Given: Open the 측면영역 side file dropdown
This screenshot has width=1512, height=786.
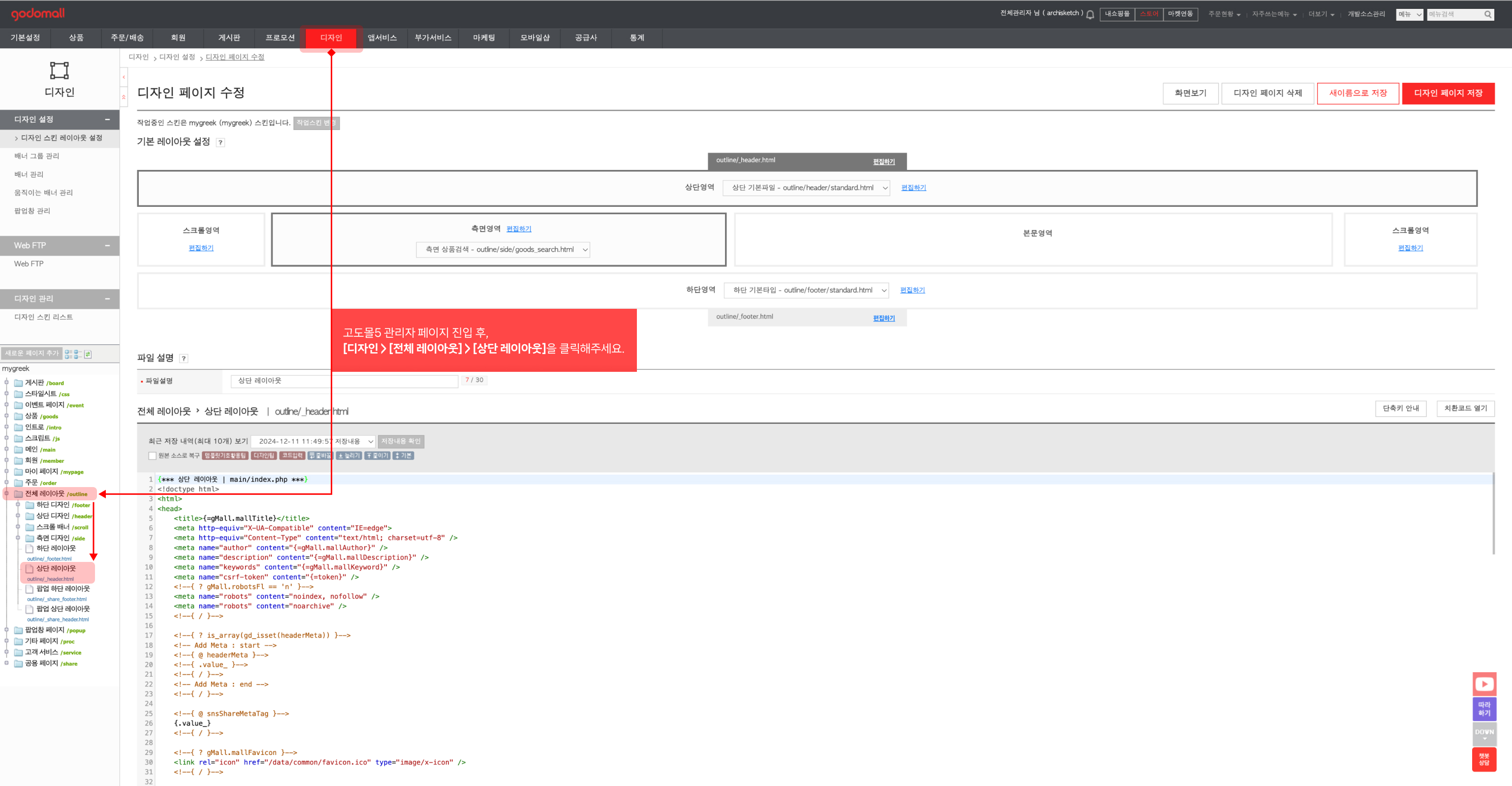Looking at the screenshot, I should [503, 250].
